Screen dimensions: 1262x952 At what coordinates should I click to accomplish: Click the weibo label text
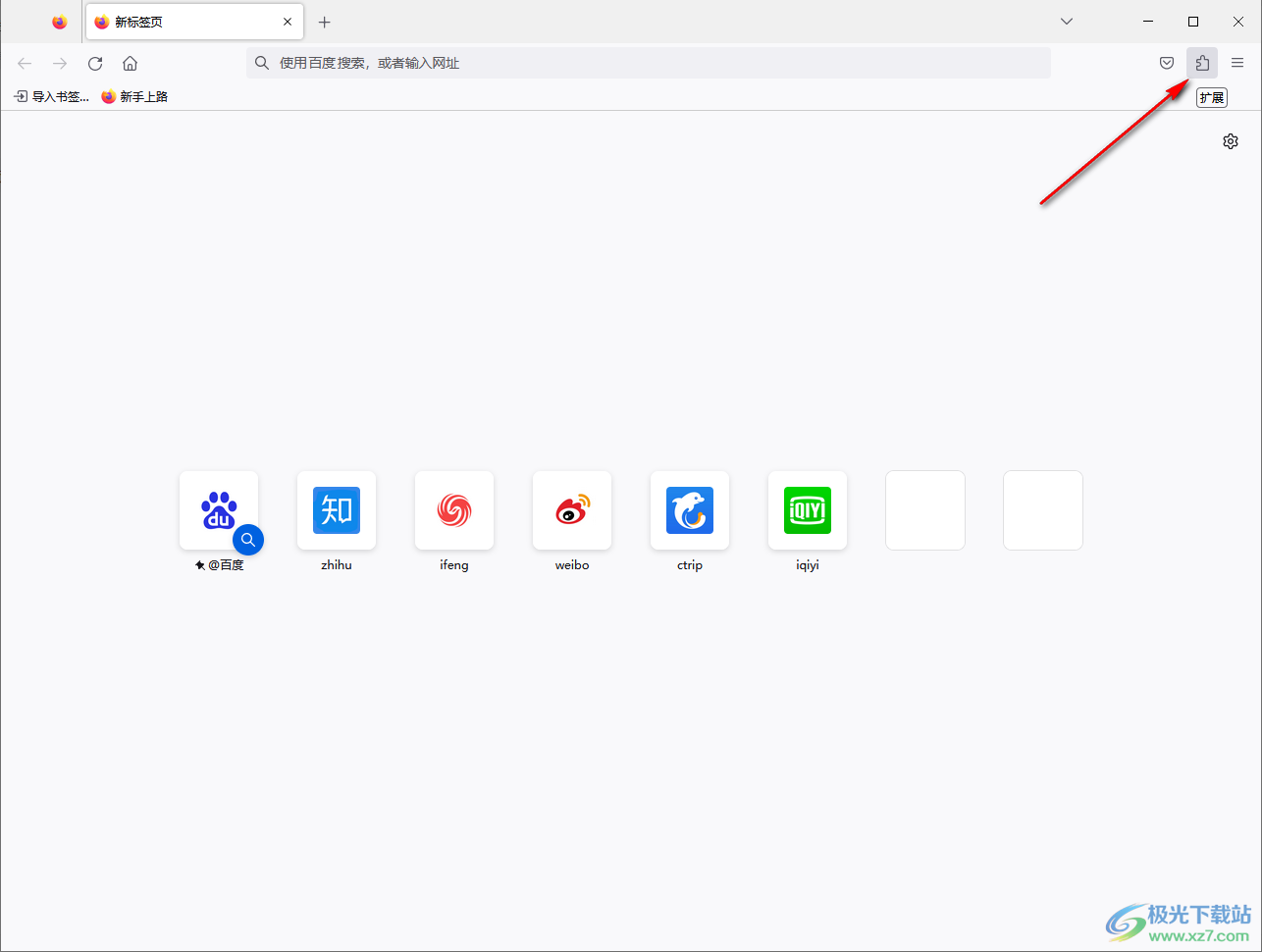[x=572, y=565]
